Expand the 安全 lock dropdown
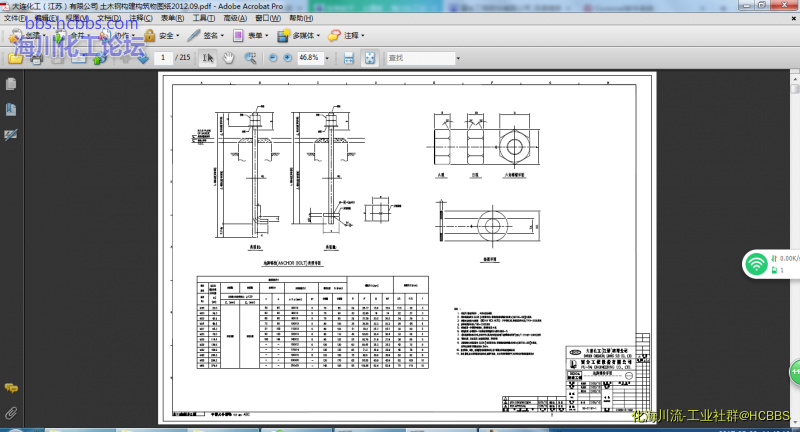This screenshot has width=800, height=432. click(178, 36)
